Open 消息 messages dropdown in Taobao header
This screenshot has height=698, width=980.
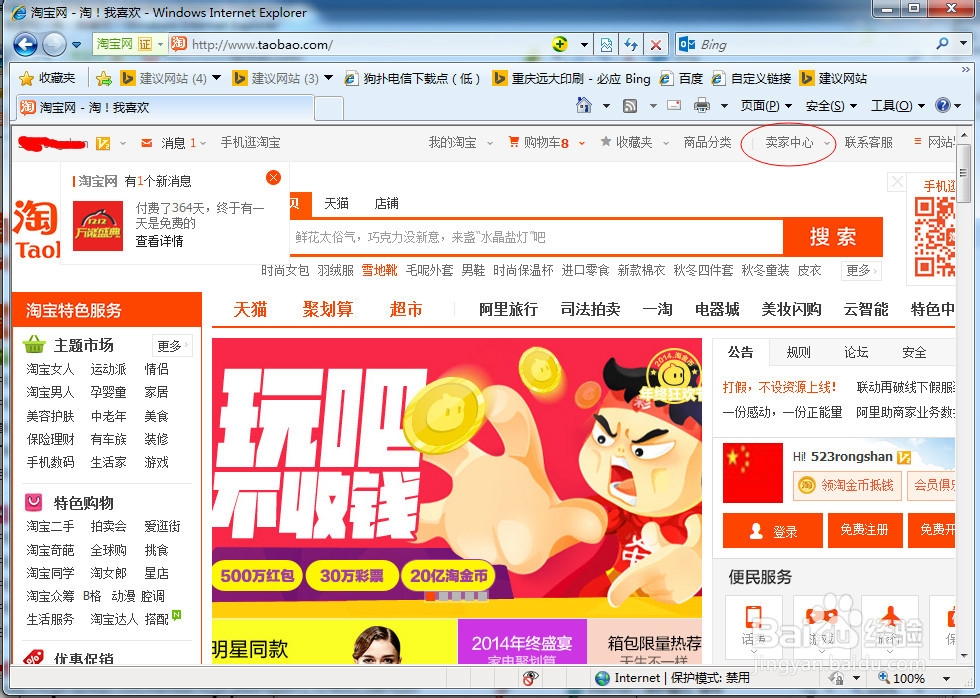click(x=173, y=143)
